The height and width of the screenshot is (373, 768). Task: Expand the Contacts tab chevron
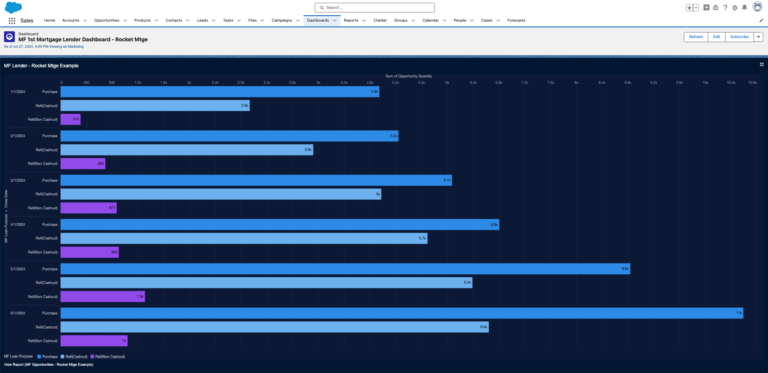188,21
